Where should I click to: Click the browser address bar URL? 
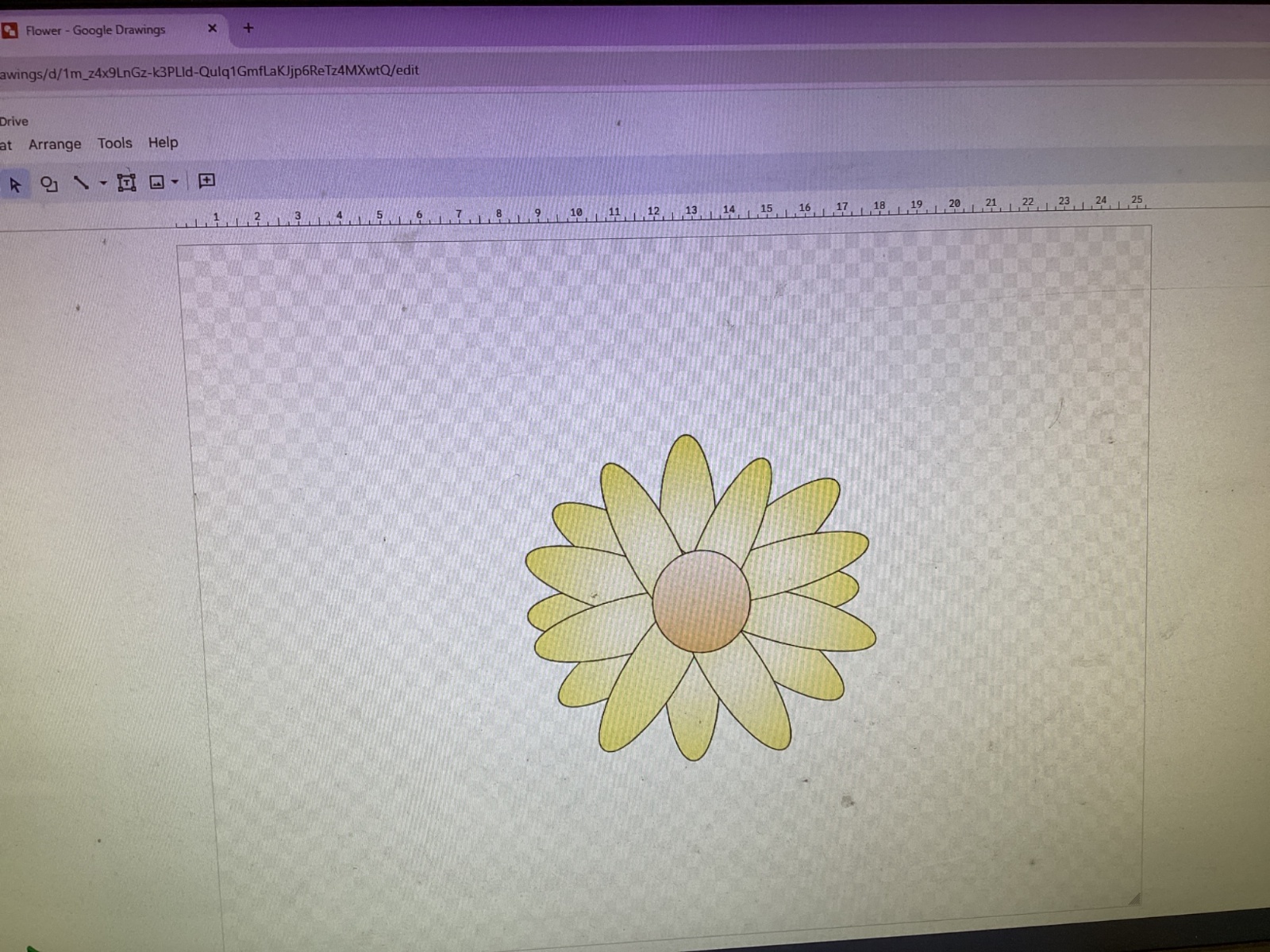click(x=210, y=71)
